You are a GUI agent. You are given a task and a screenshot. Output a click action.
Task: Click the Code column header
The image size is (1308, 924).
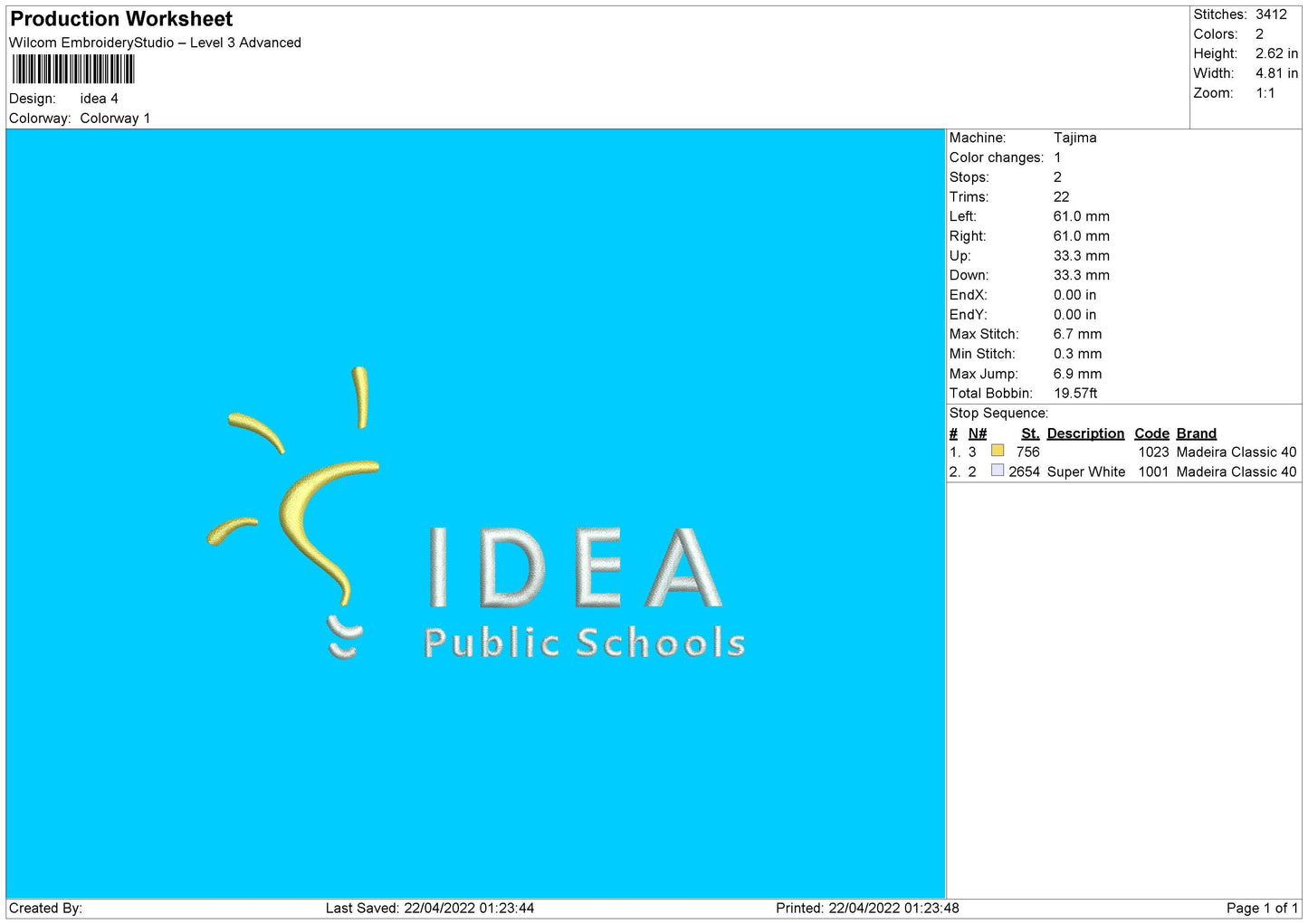tap(1151, 433)
